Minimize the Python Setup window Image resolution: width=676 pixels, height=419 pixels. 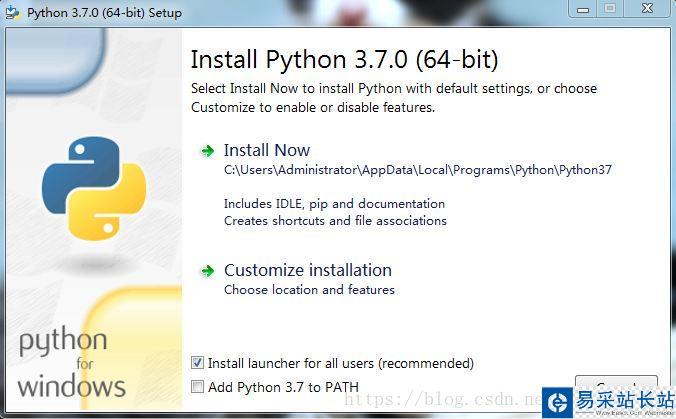pos(582,8)
